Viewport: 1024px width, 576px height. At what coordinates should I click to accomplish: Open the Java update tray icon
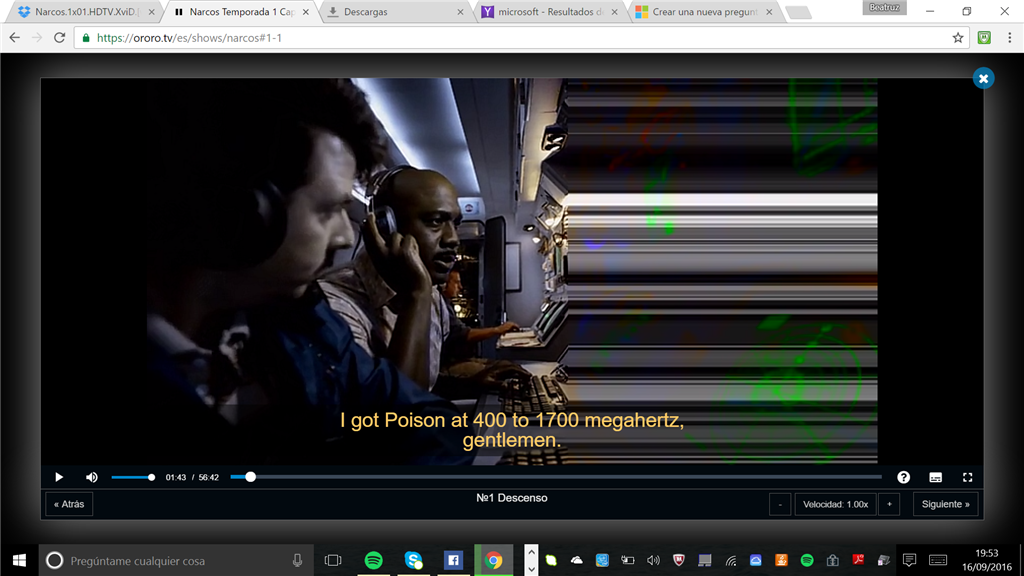pos(781,560)
